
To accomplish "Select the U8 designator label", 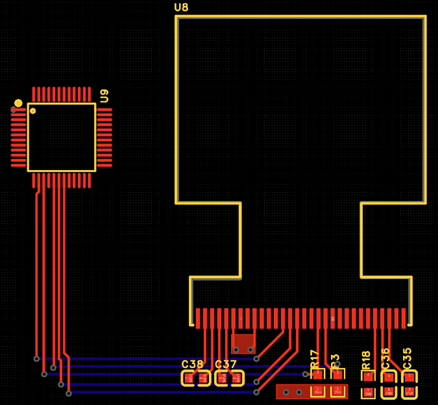I will [x=181, y=7].
